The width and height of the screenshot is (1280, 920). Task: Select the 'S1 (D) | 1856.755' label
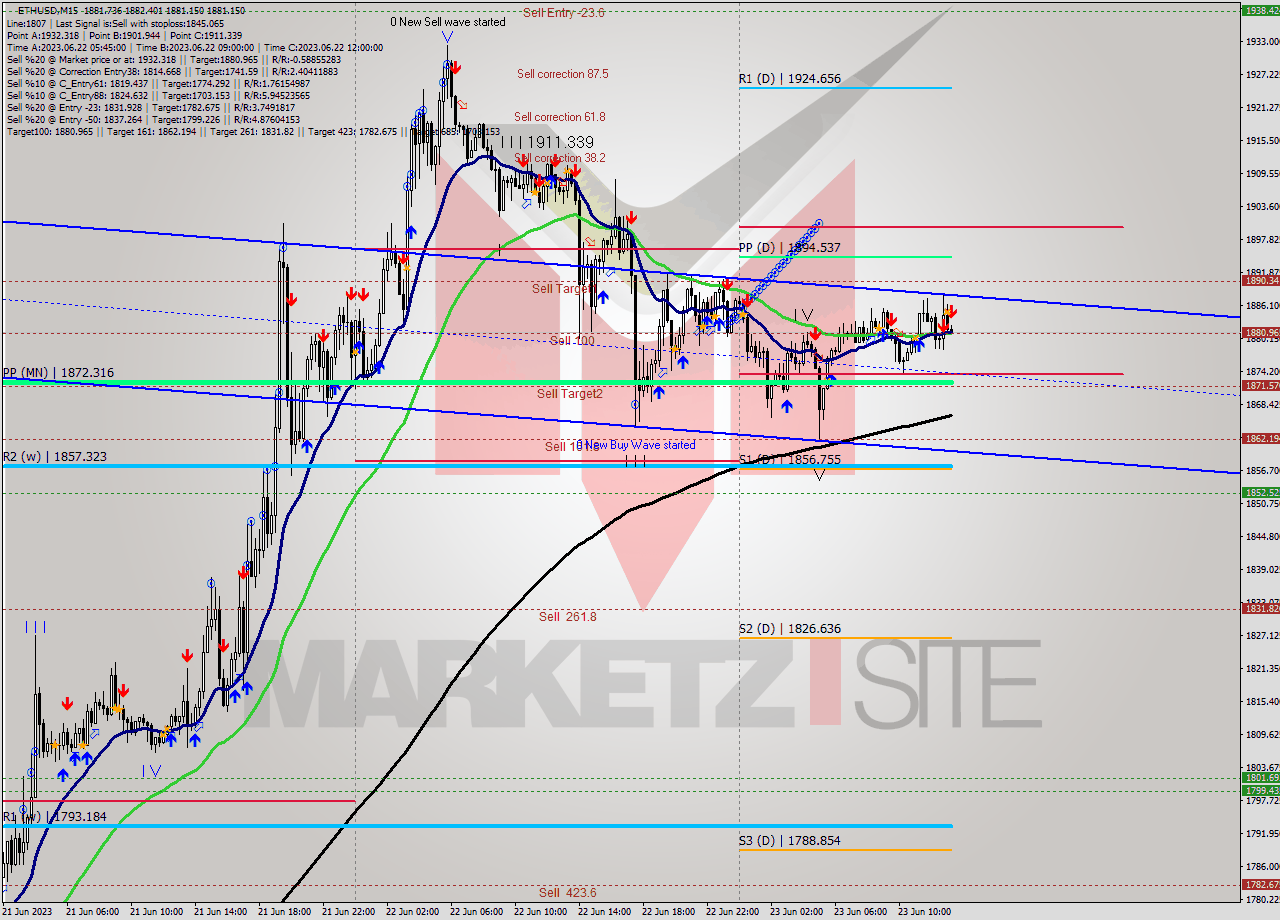tap(790, 460)
